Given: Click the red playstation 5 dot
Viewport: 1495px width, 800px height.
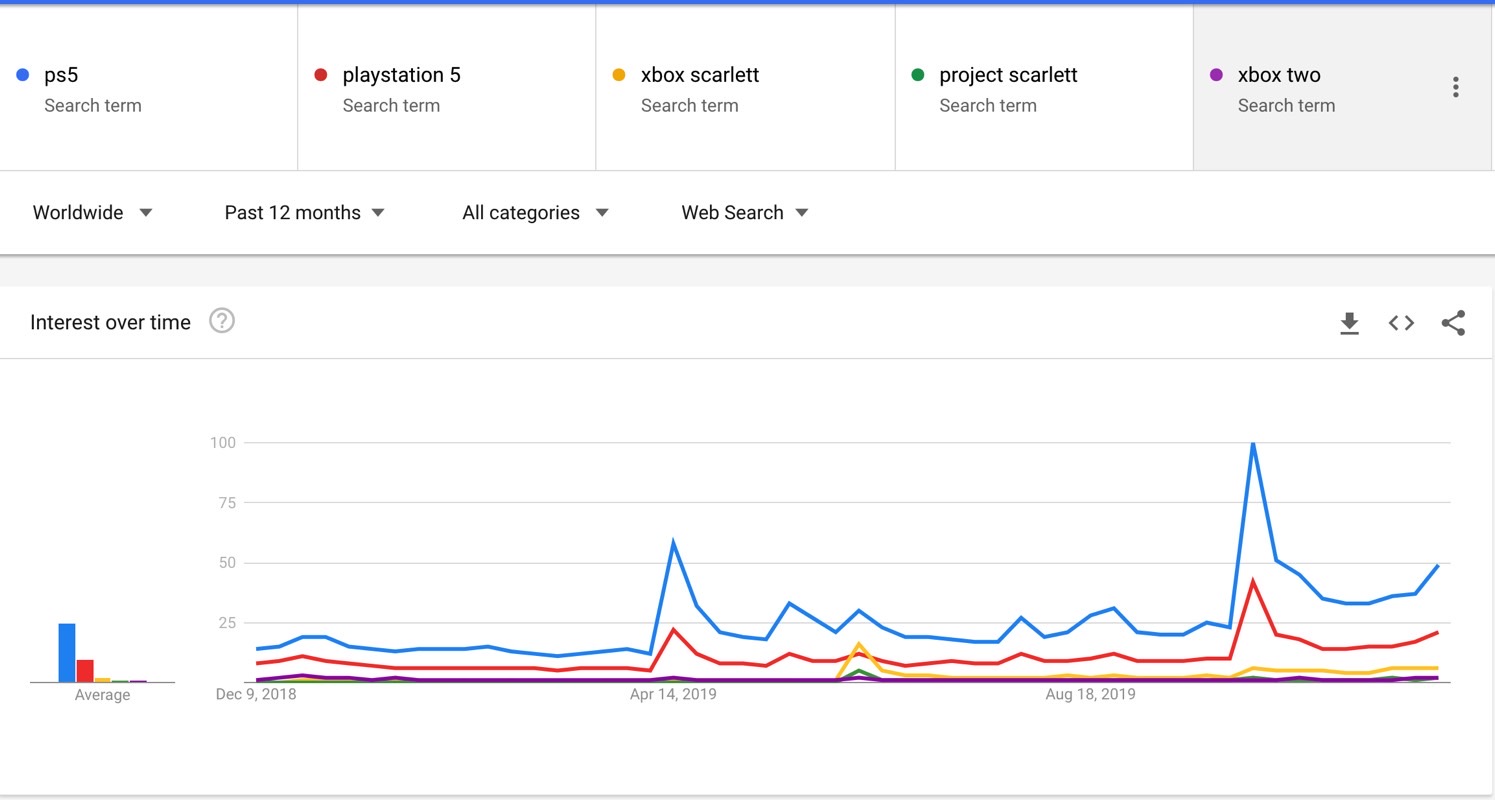Looking at the screenshot, I should 321,75.
